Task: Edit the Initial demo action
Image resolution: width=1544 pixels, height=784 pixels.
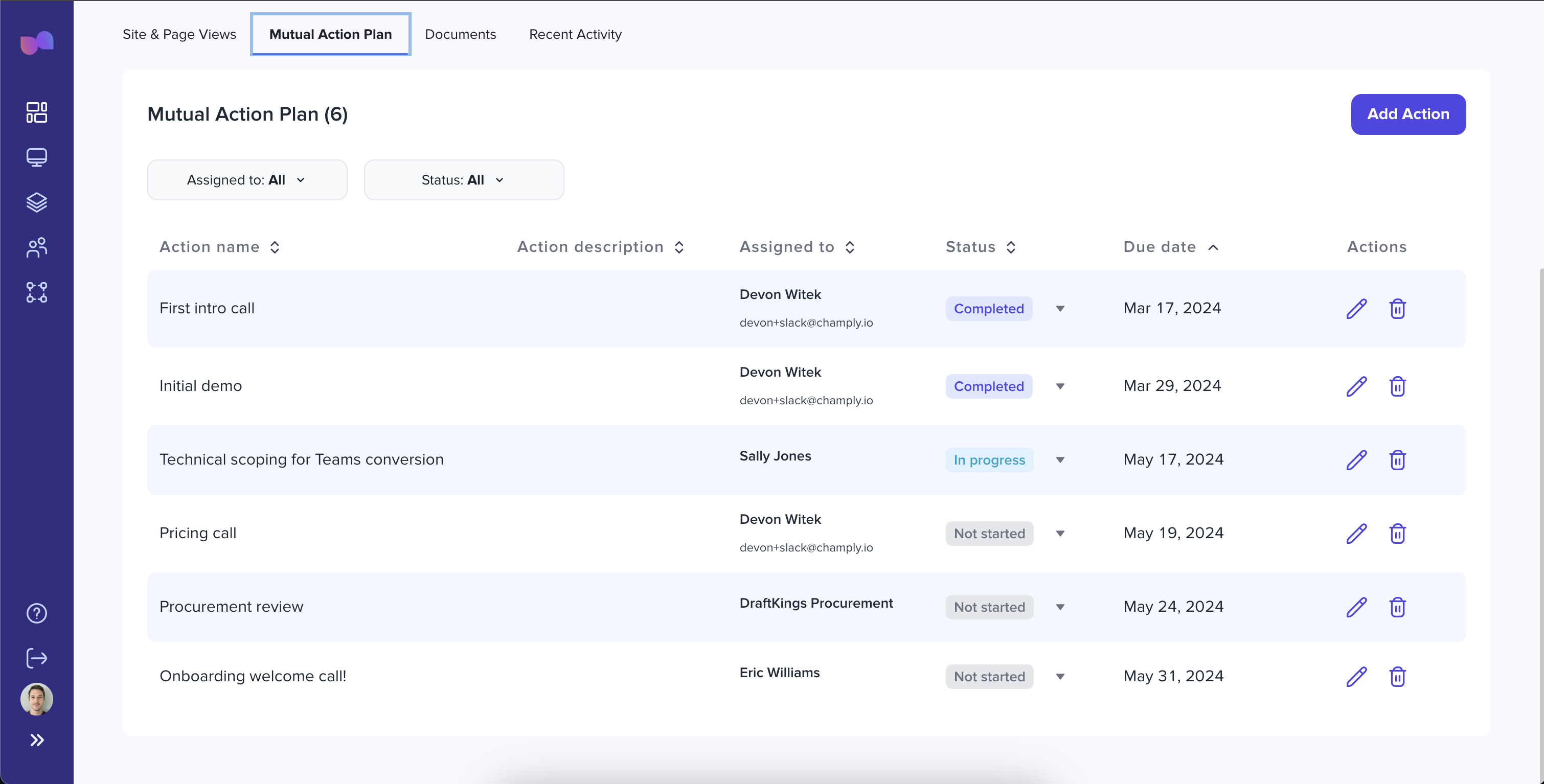Action: 1356,386
